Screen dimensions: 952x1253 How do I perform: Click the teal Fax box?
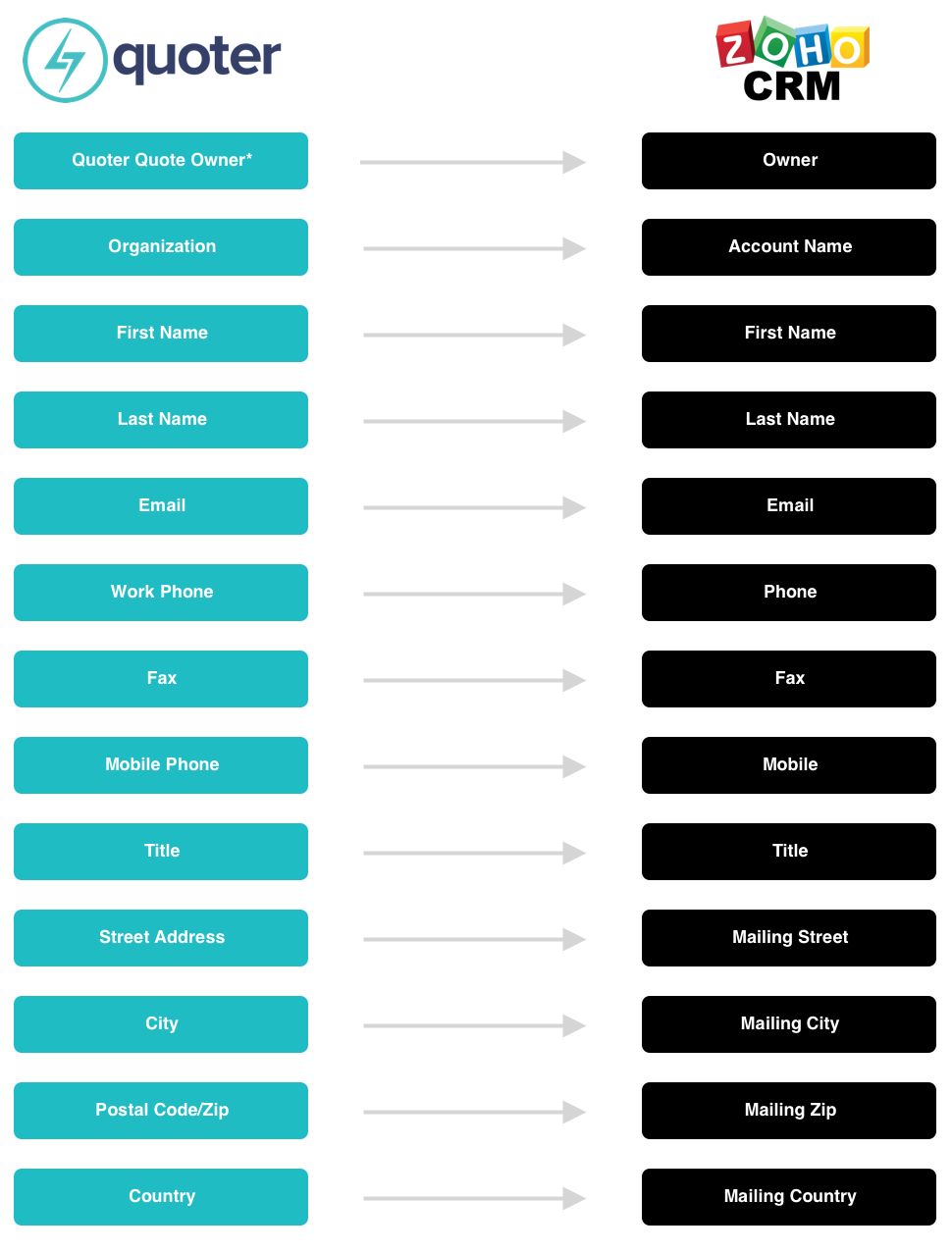coord(161,679)
